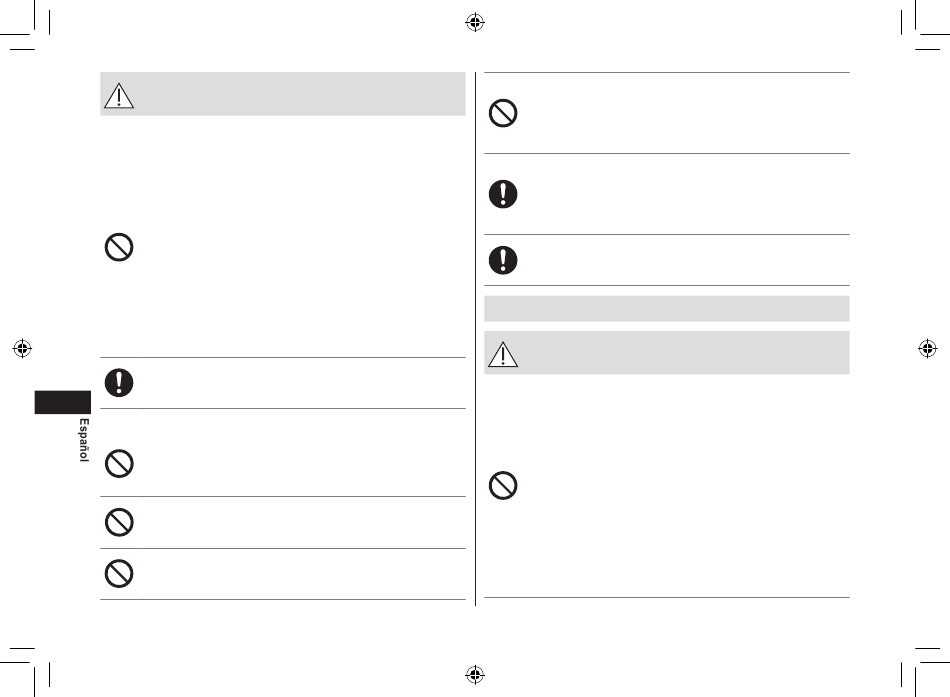Screen dimensions: 950x697
Task: Click the registration crosshair mark on the left edge
Action: pyautogui.click(x=22, y=348)
